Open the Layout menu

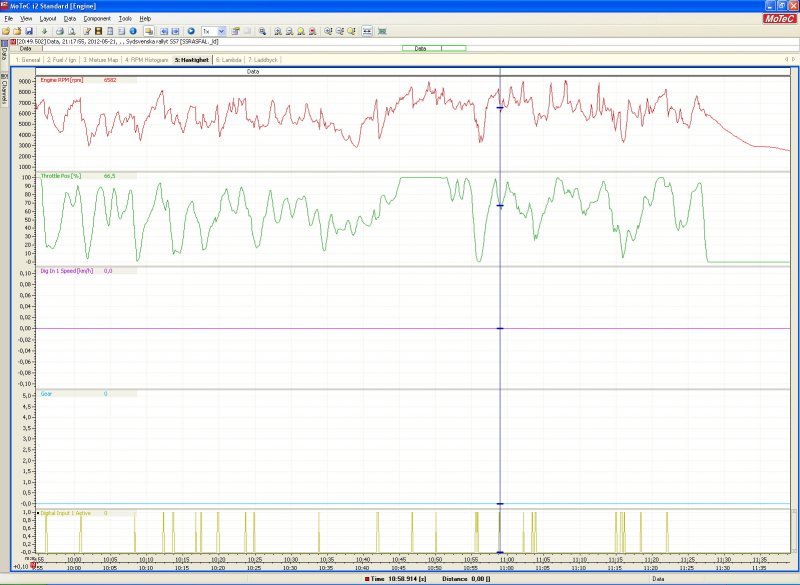[x=48, y=18]
